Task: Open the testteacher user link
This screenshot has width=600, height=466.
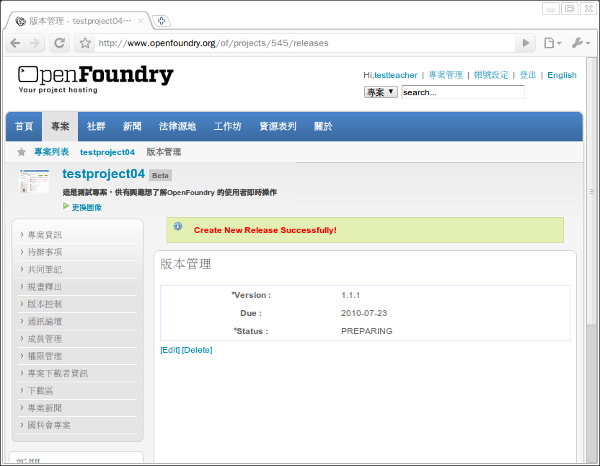Action: 396,75
